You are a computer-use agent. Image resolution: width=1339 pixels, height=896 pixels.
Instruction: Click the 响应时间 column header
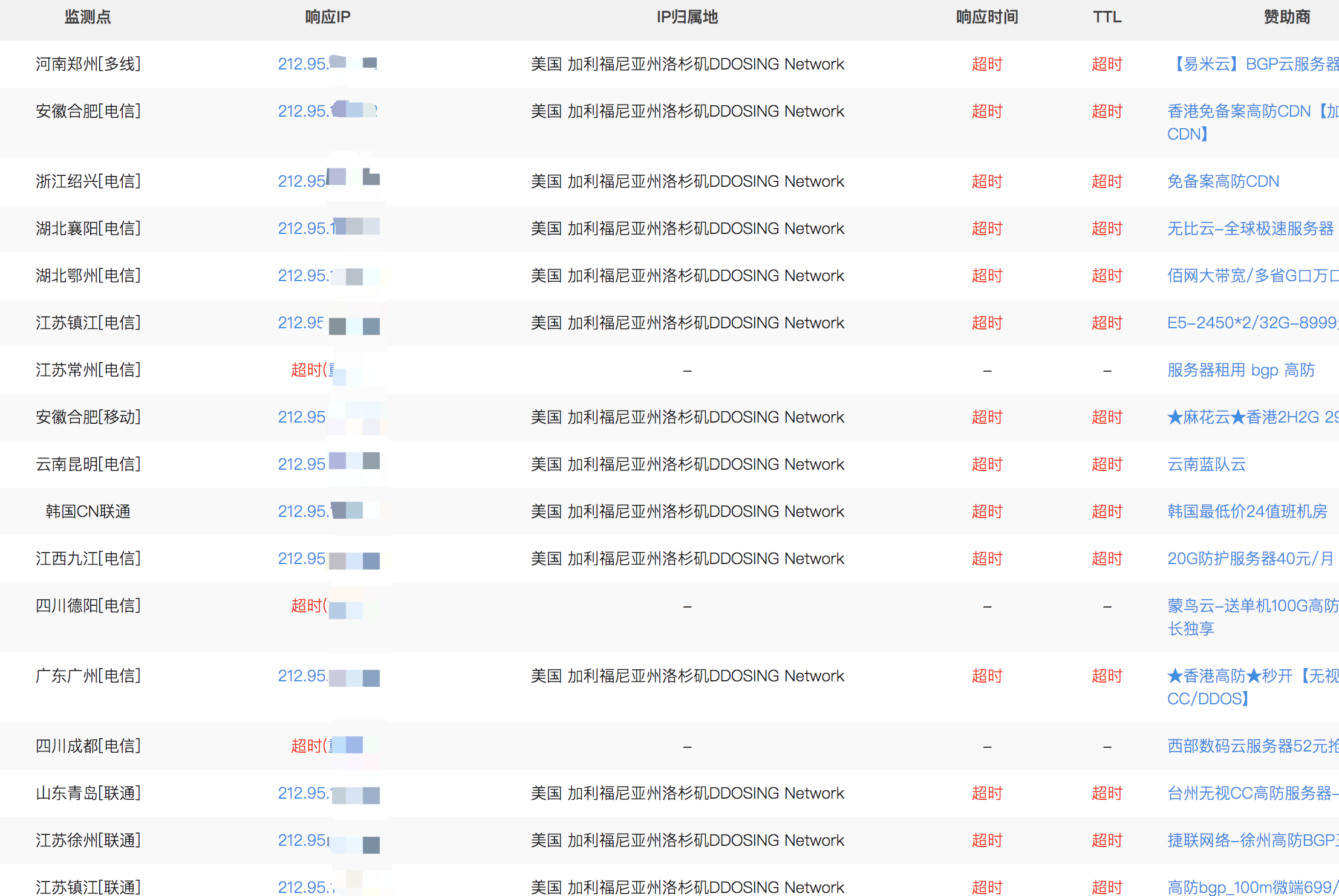(x=986, y=17)
